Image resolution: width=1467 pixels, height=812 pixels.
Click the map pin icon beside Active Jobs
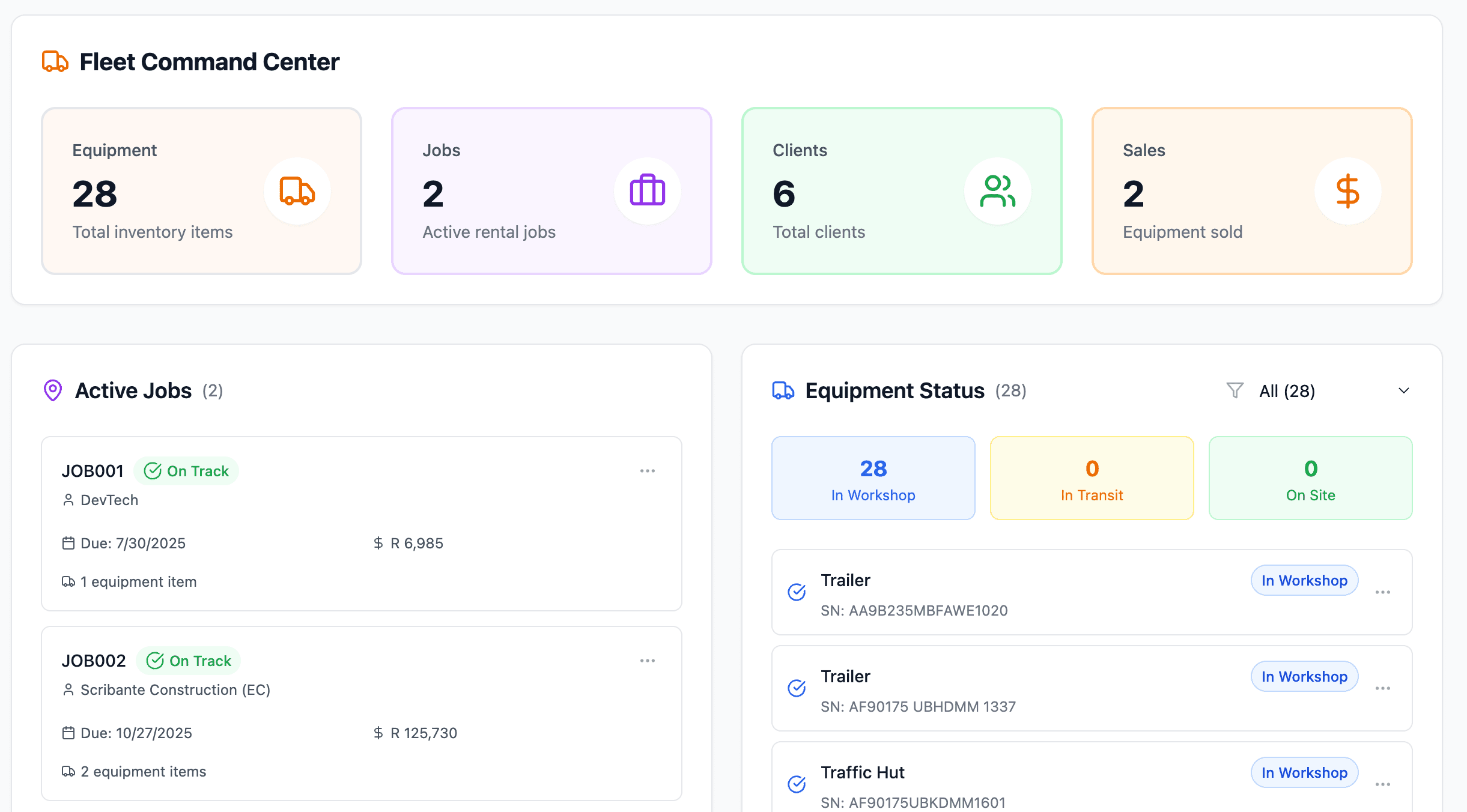53,390
